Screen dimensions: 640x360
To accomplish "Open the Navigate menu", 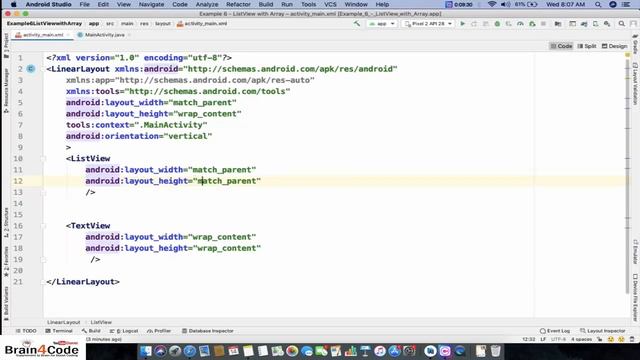I will 151,4.
